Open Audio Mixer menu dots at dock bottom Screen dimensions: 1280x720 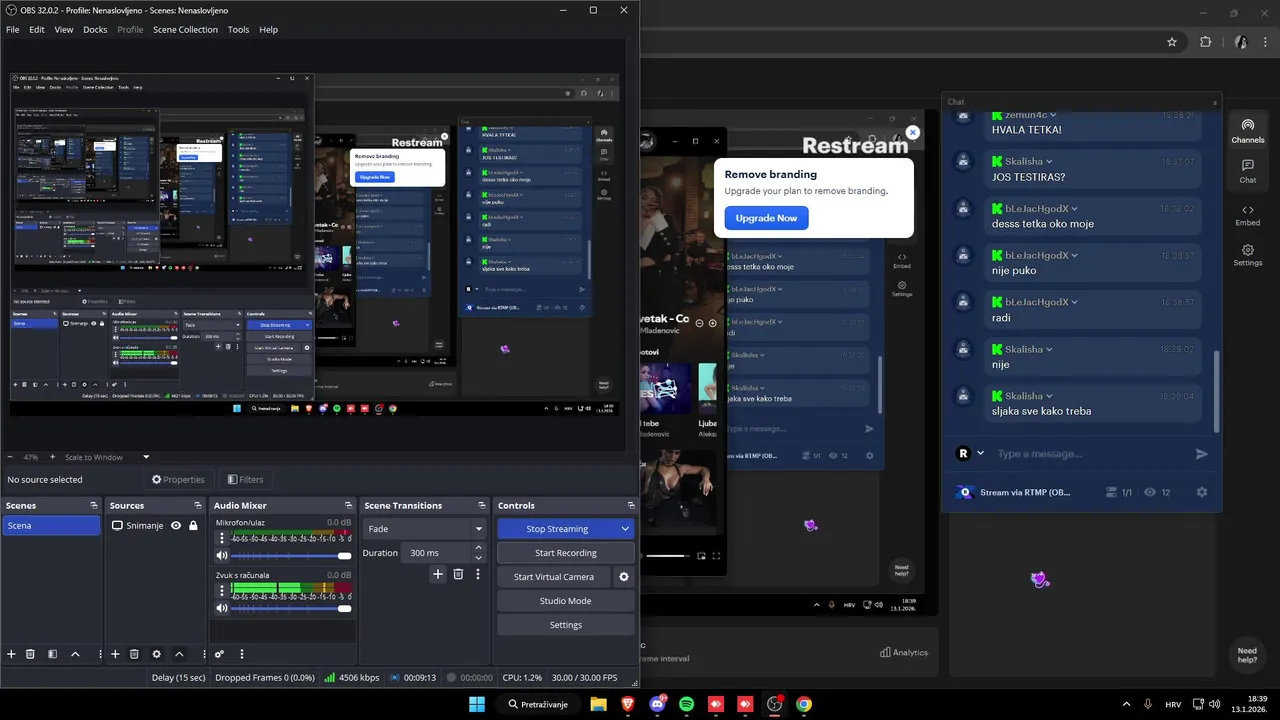(241, 654)
